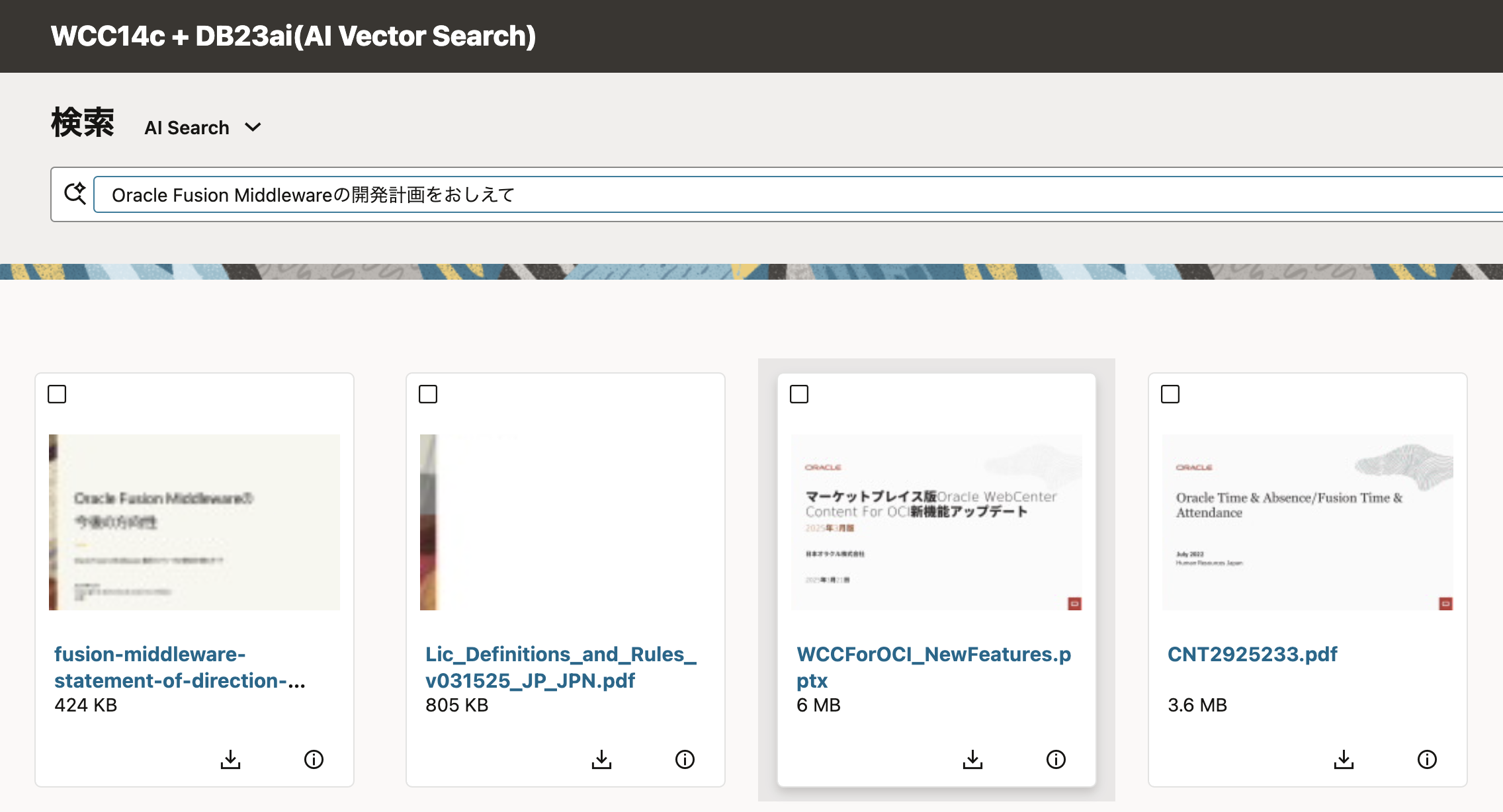1503x812 pixels.
Task: Show info for Lic_Definitions_and_Rules PDF
Action: pyautogui.click(x=685, y=759)
